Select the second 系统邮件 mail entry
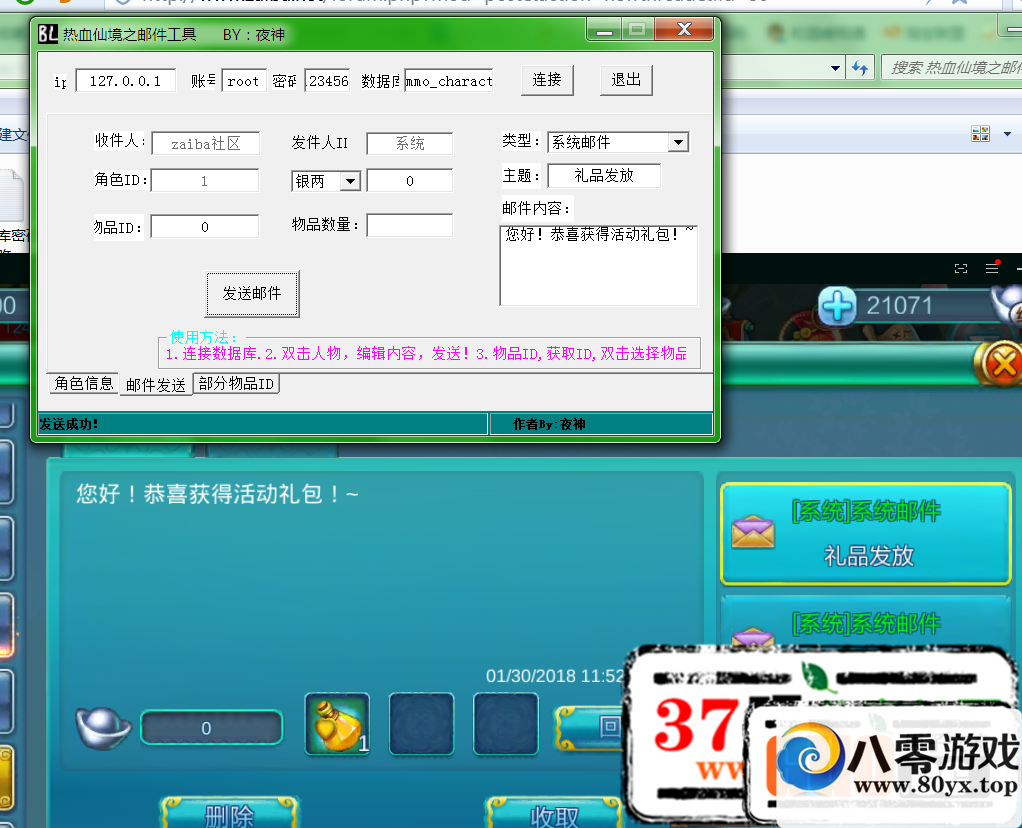 (866, 623)
